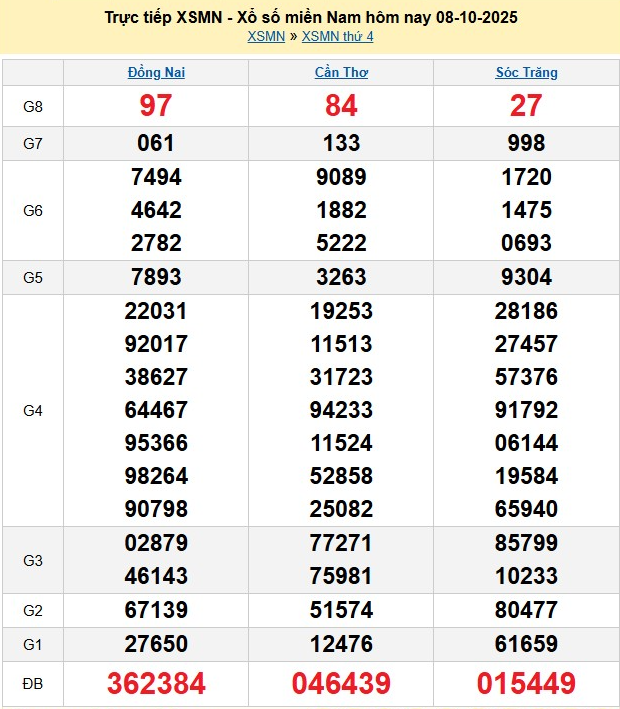Click the G5 number 3263

[341, 277]
